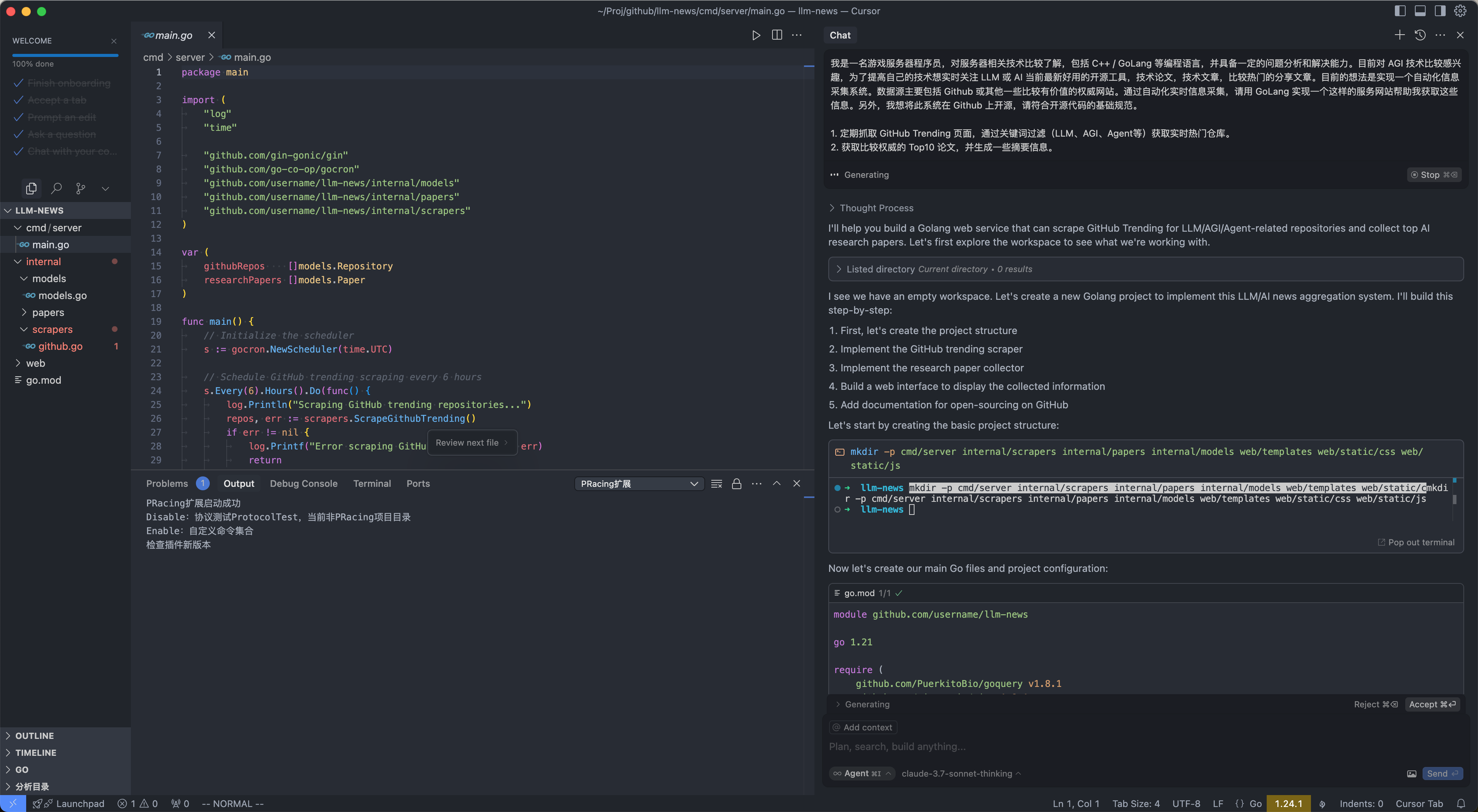
Task: Open notifications bell icon
Action: (1461, 804)
